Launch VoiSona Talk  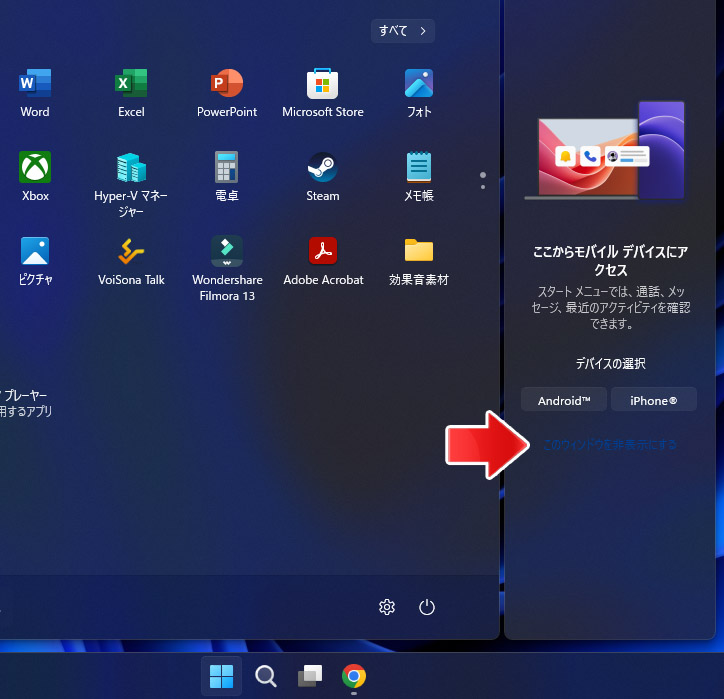coord(131,261)
